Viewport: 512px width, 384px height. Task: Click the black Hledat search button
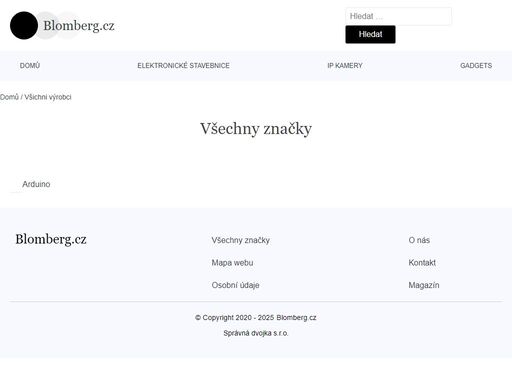tap(370, 34)
